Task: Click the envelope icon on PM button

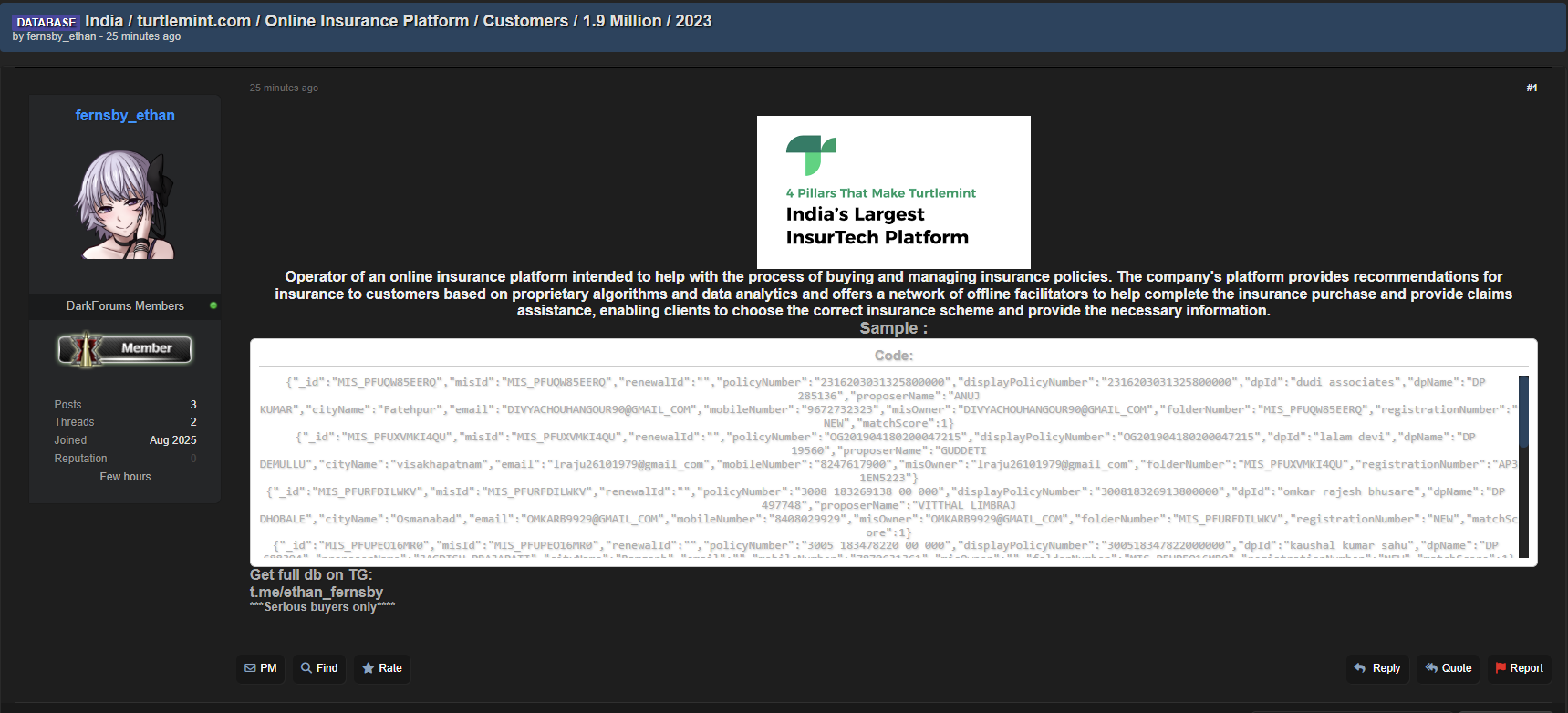Action: point(250,668)
